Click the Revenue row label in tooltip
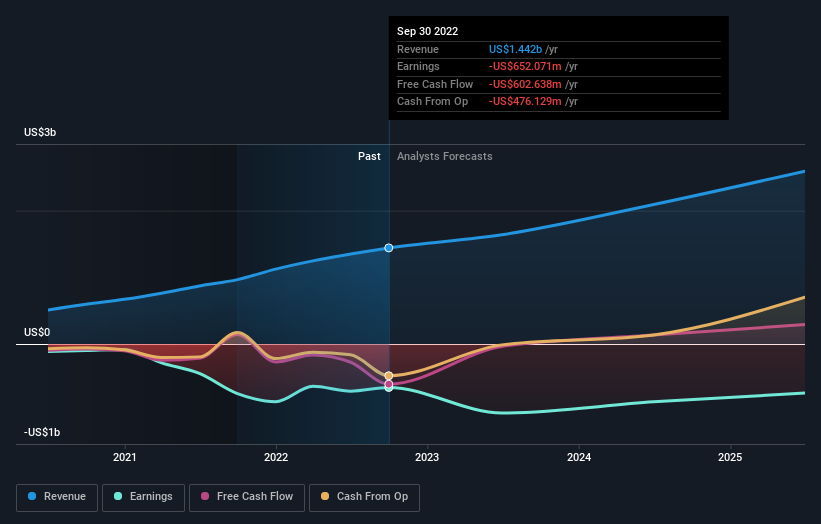The height and width of the screenshot is (524, 821). [418, 49]
